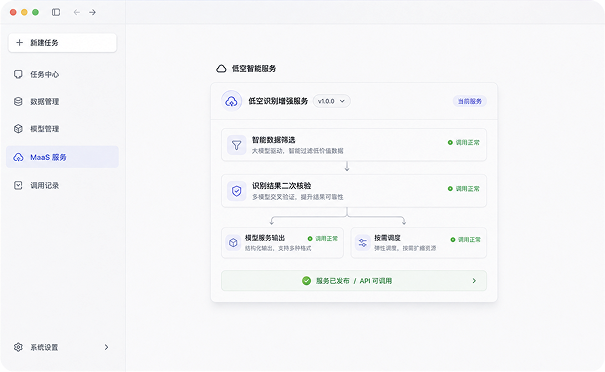Click the MaaS 服务 cloud icon
Viewport: 605px width, 372px height.
point(18,157)
